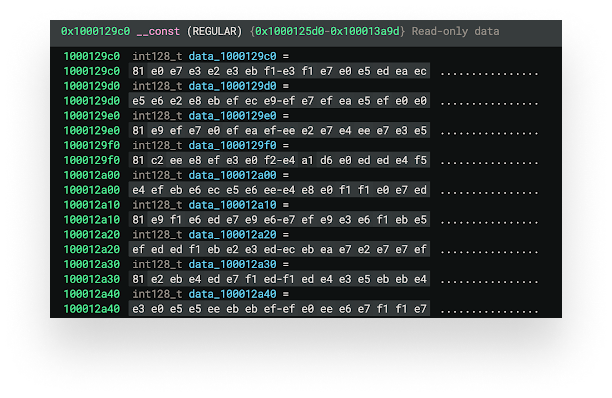Select symbol data_100012a30
612x398 pixels.
point(233,264)
